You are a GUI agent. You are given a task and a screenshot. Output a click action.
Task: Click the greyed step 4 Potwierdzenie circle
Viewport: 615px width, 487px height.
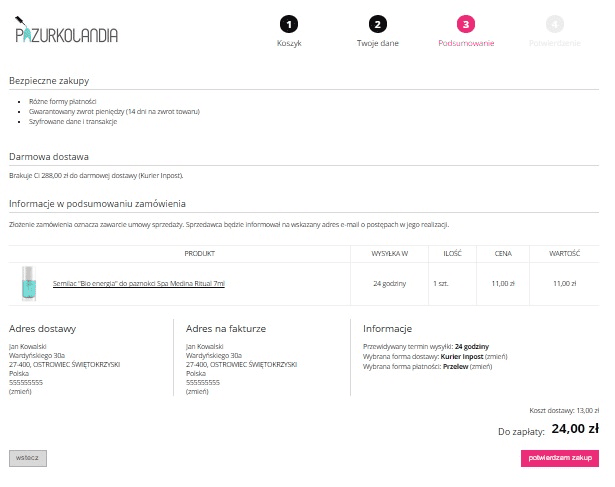(555, 24)
